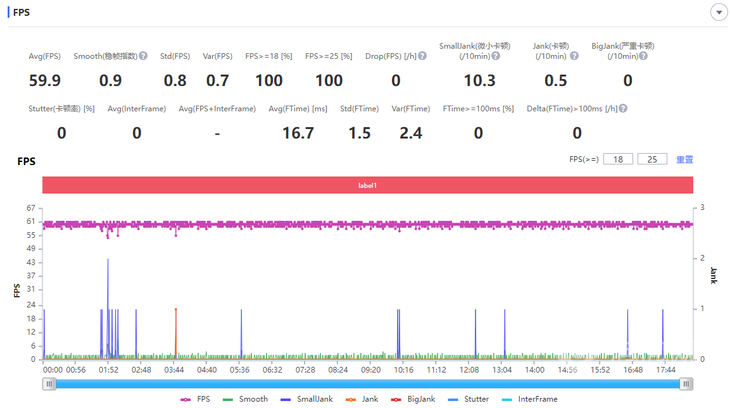730x408 pixels.
Task: Open SmallJank (/10min) help tooltip icon
Action: coord(495,57)
